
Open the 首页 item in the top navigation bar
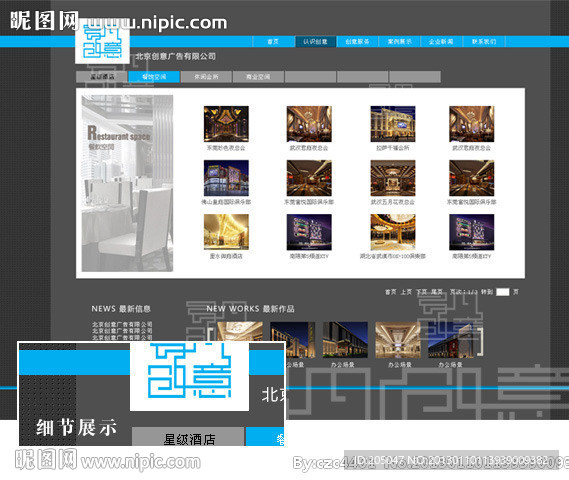[273, 42]
